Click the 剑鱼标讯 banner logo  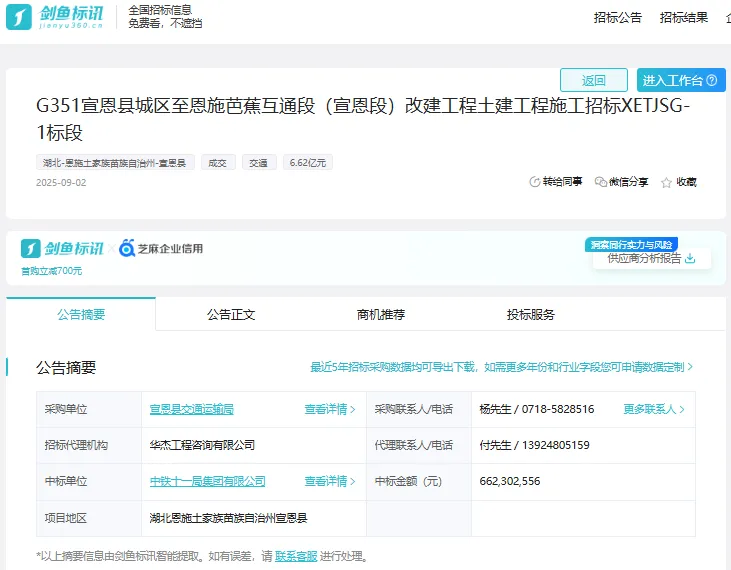(62, 248)
